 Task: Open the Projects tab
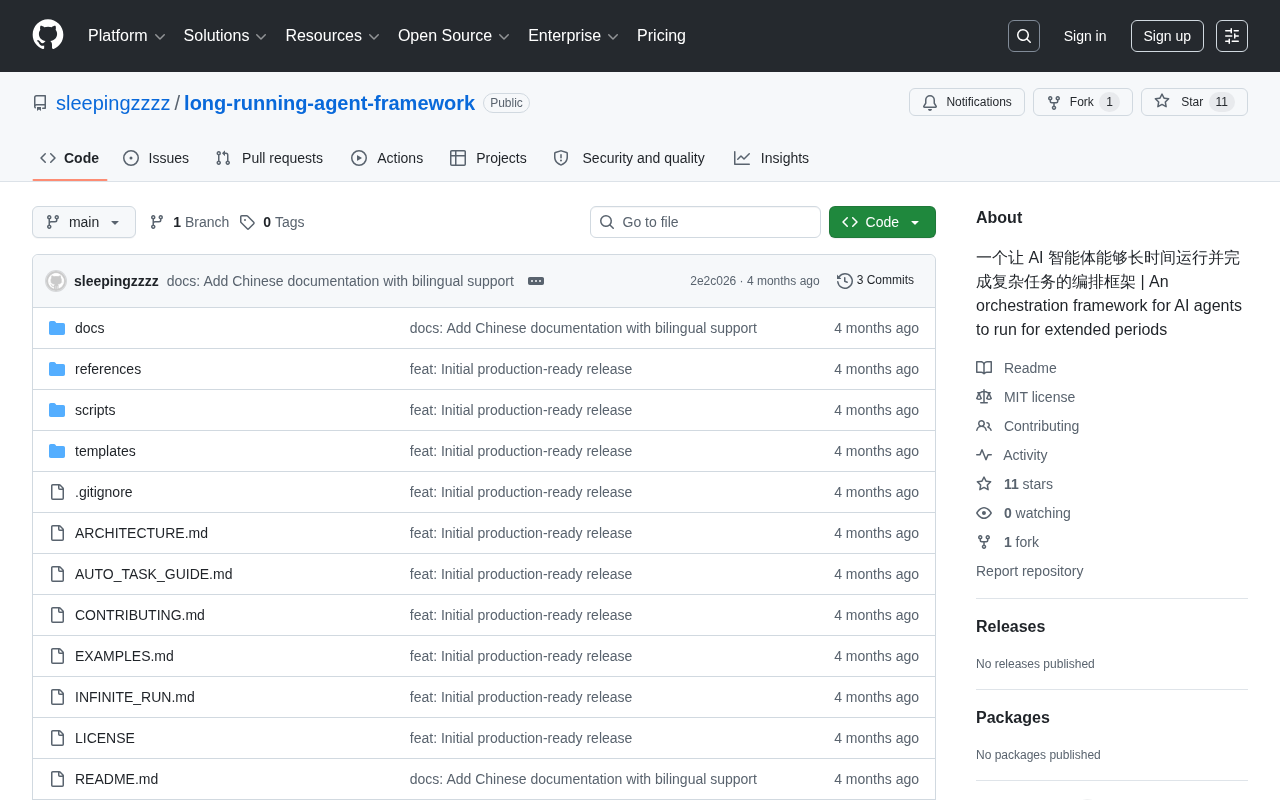(488, 158)
